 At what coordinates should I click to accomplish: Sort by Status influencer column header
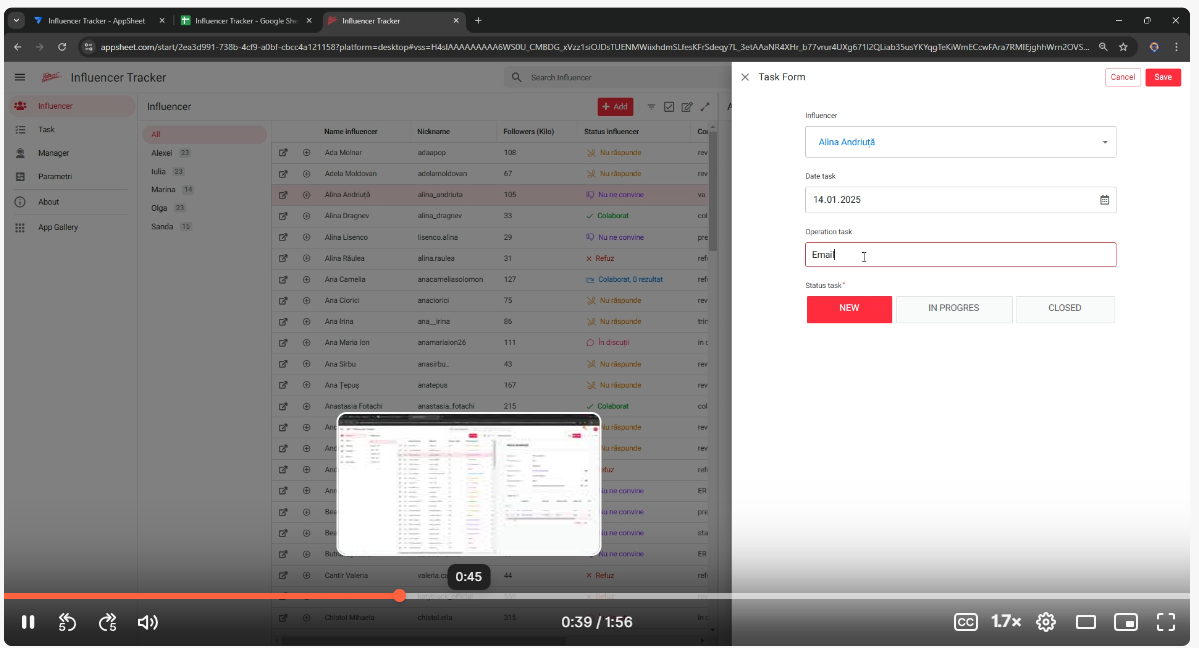[611, 132]
